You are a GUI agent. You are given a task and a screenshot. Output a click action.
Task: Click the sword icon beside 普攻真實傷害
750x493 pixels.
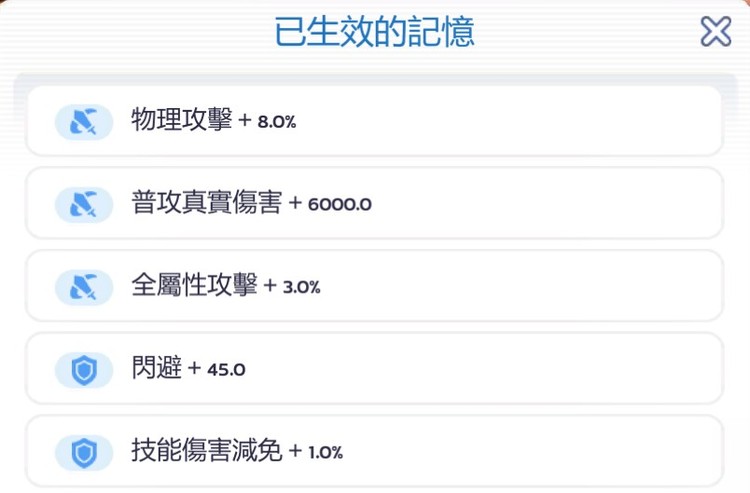click(84, 204)
